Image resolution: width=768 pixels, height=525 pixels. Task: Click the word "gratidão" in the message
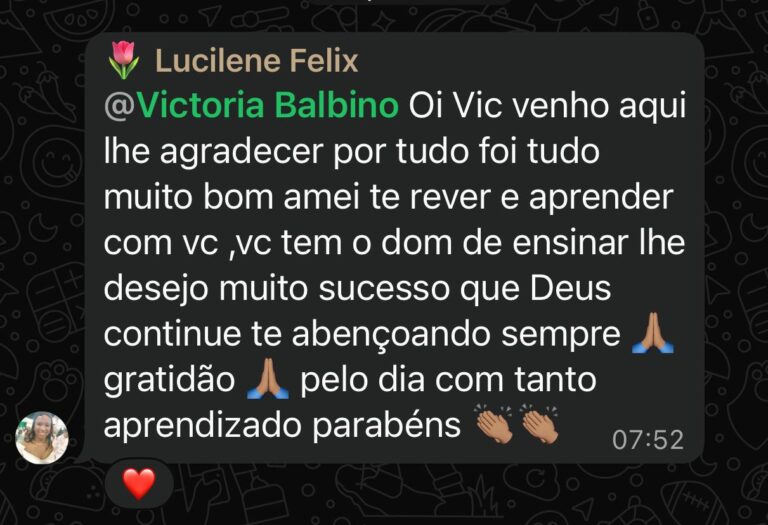click(169, 381)
